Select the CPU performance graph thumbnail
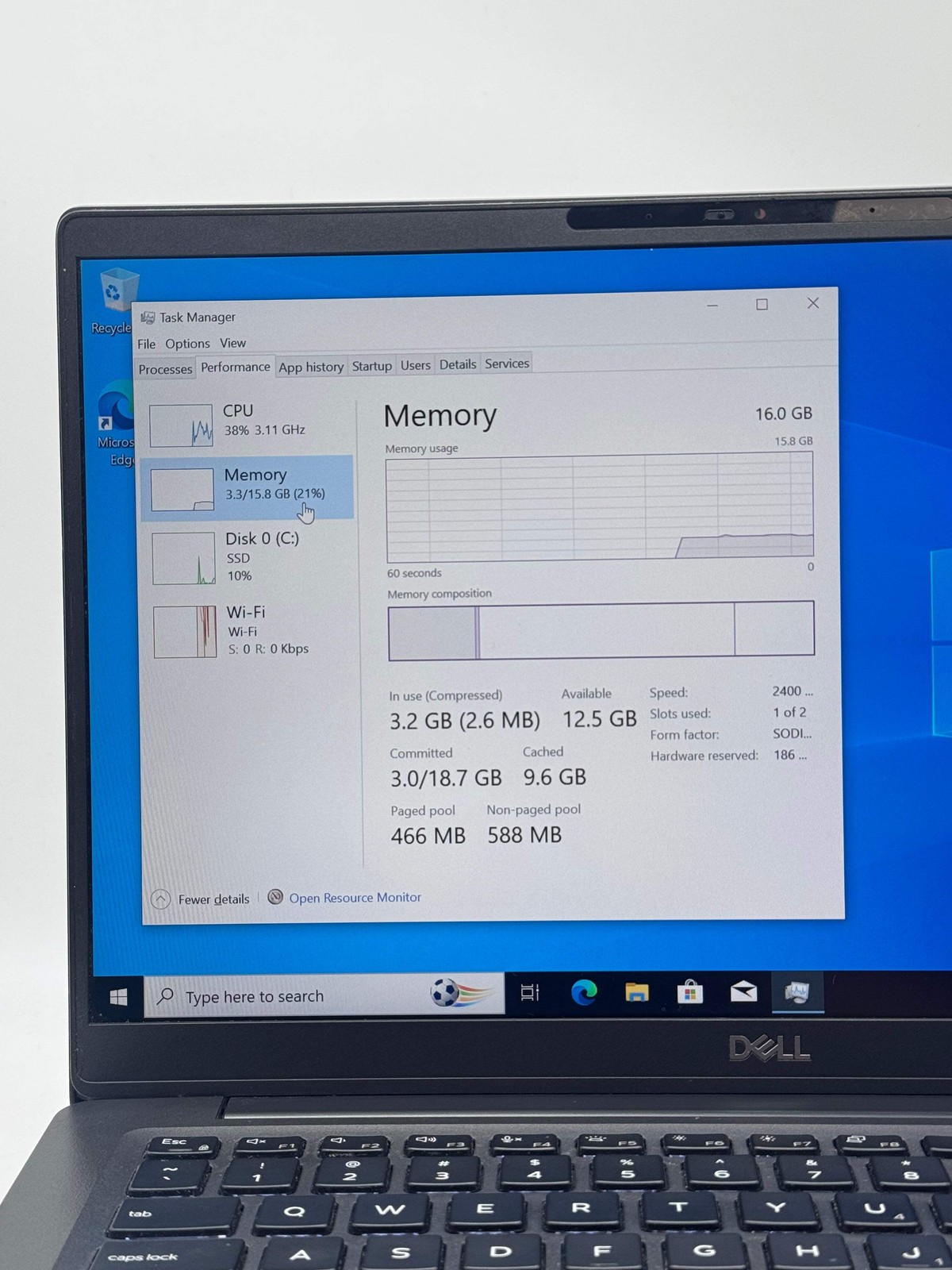Image resolution: width=952 pixels, height=1270 pixels. pyautogui.click(x=181, y=425)
